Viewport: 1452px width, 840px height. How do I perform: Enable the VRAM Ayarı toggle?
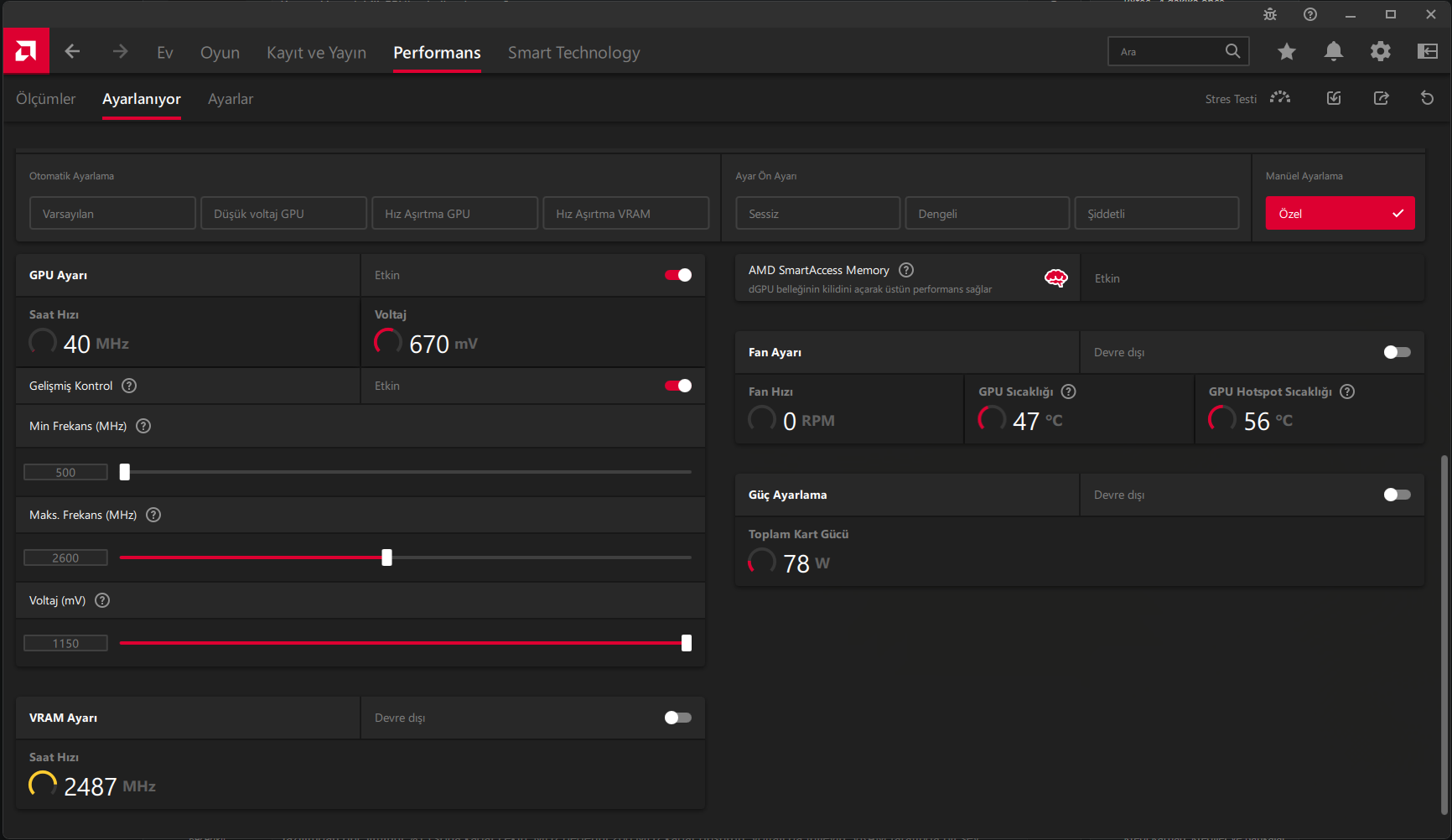pyautogui.click(x=678, y=718)
